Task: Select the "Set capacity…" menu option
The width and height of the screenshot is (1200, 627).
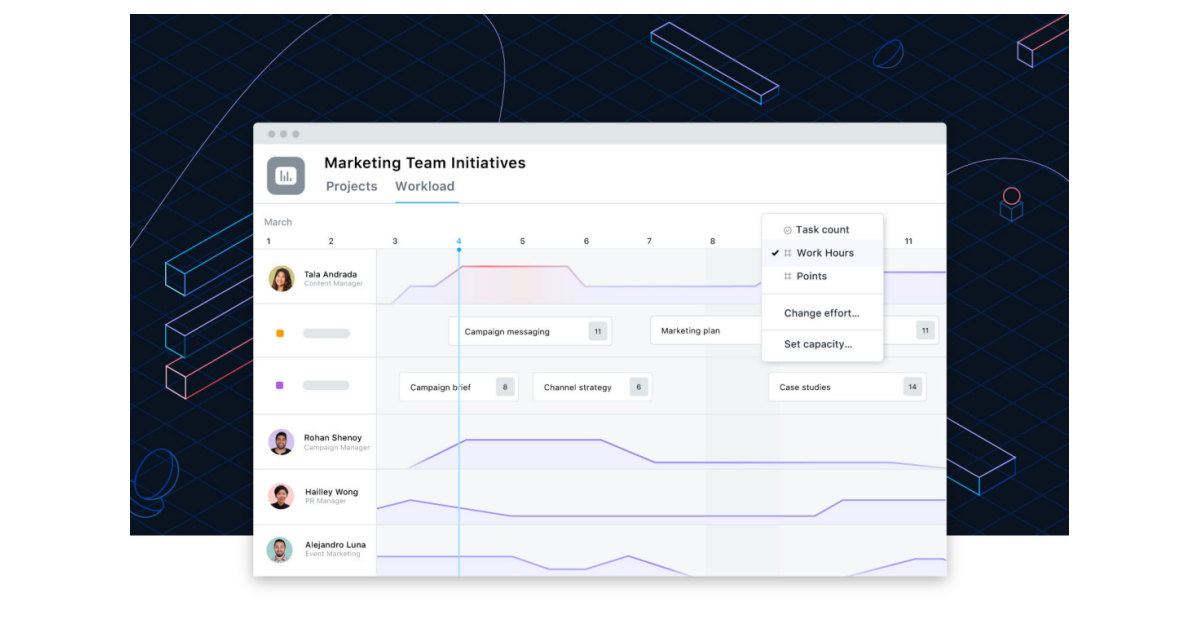Action: (820, 344)
